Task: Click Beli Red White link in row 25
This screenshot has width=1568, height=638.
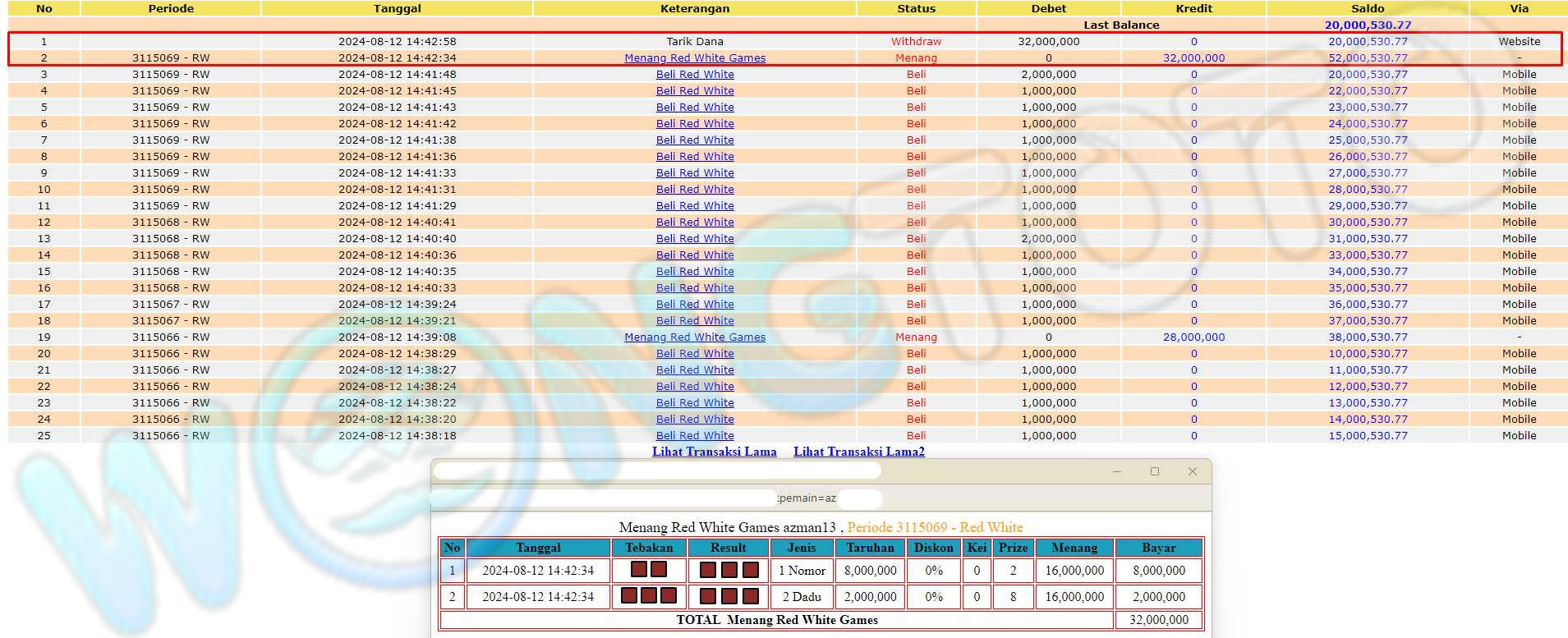Action: point(695,436)
